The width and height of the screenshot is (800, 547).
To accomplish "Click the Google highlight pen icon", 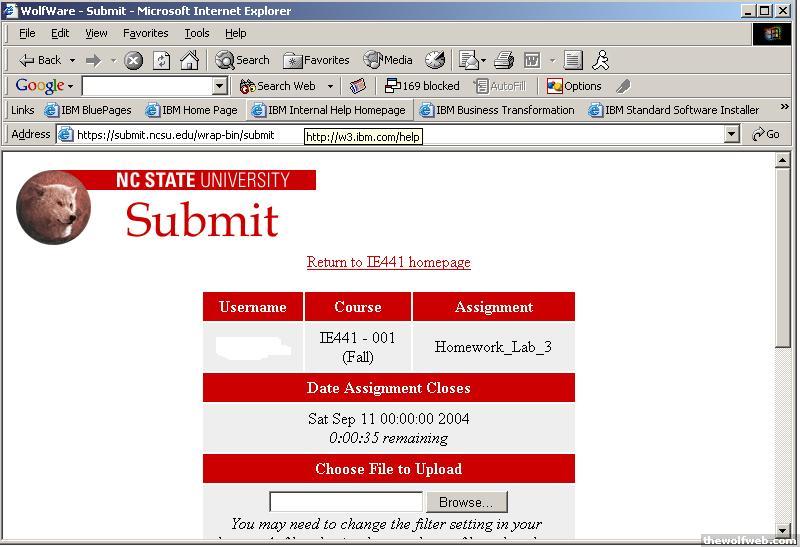I will pos(623,86).
